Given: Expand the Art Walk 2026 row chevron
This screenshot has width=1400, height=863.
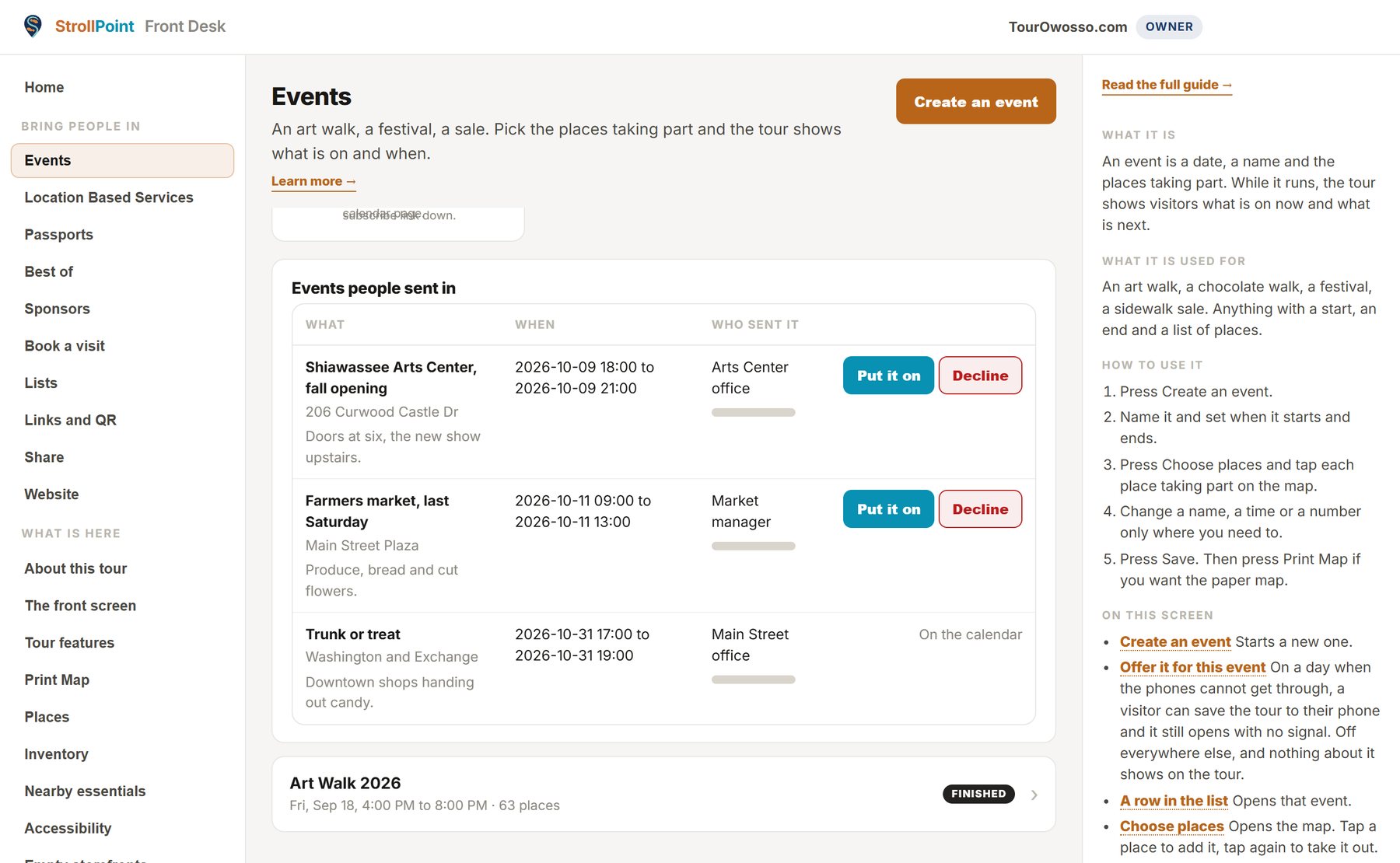Looking at the screenshot, I should pos(1034,795).
